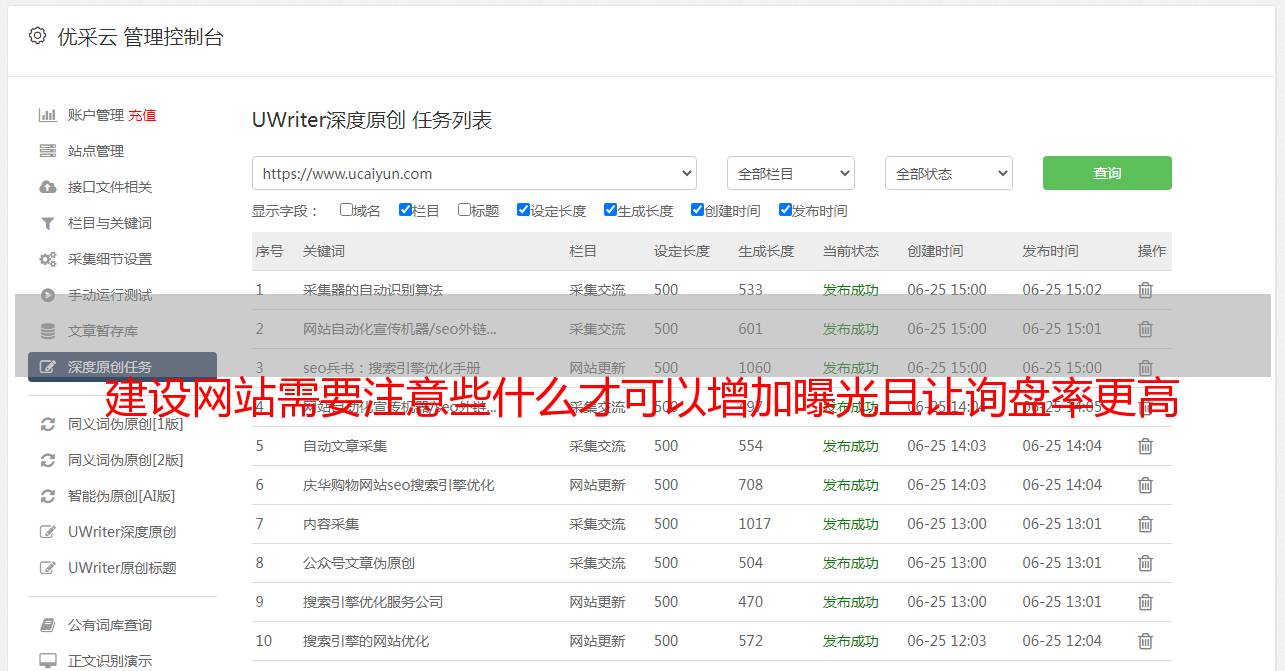Click the refresh icon for 智能伪原创[AI版]
The width and height of the screenshot is (1285, 671).
tap(47, 496)
